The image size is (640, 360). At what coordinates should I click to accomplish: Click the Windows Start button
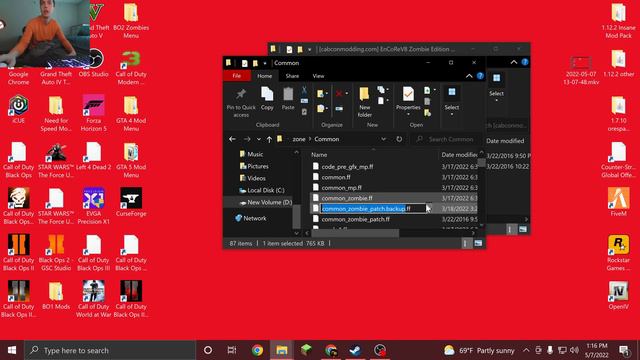12,350
